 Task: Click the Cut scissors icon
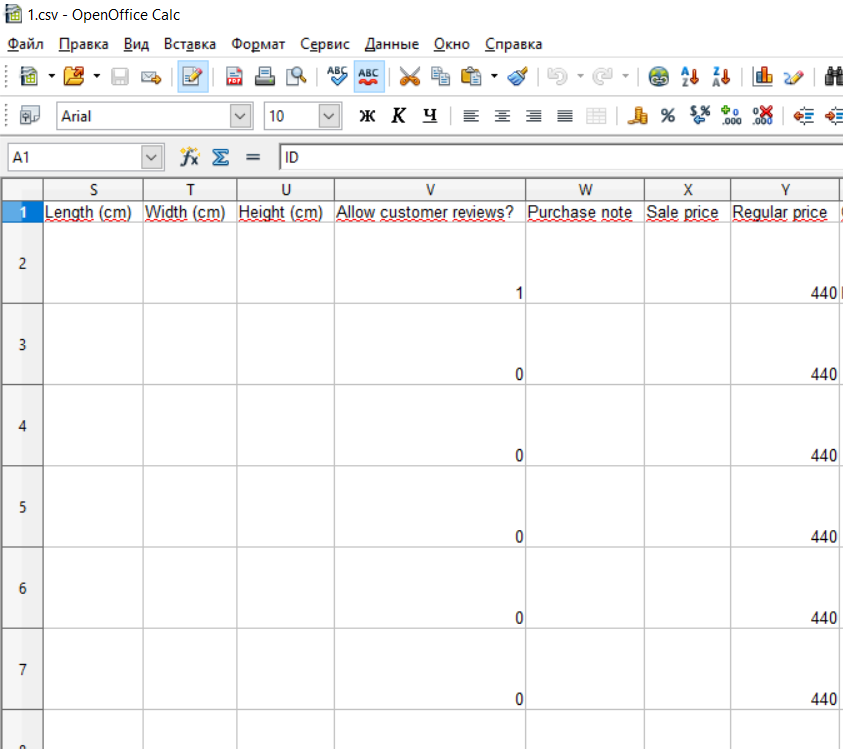pos(409,76)
